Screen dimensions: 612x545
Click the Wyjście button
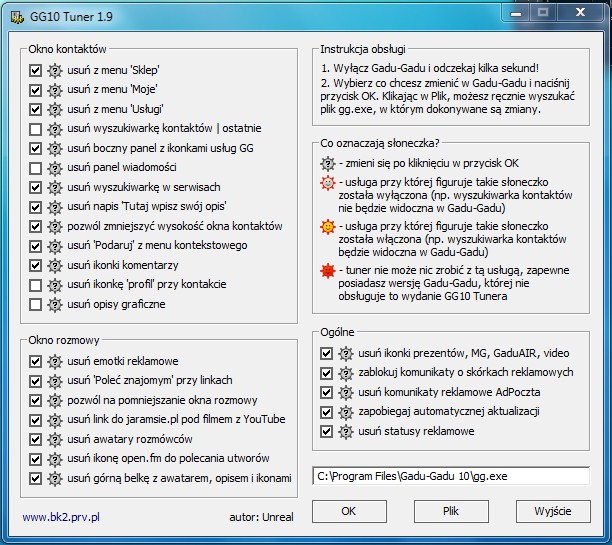click(553, 511)
